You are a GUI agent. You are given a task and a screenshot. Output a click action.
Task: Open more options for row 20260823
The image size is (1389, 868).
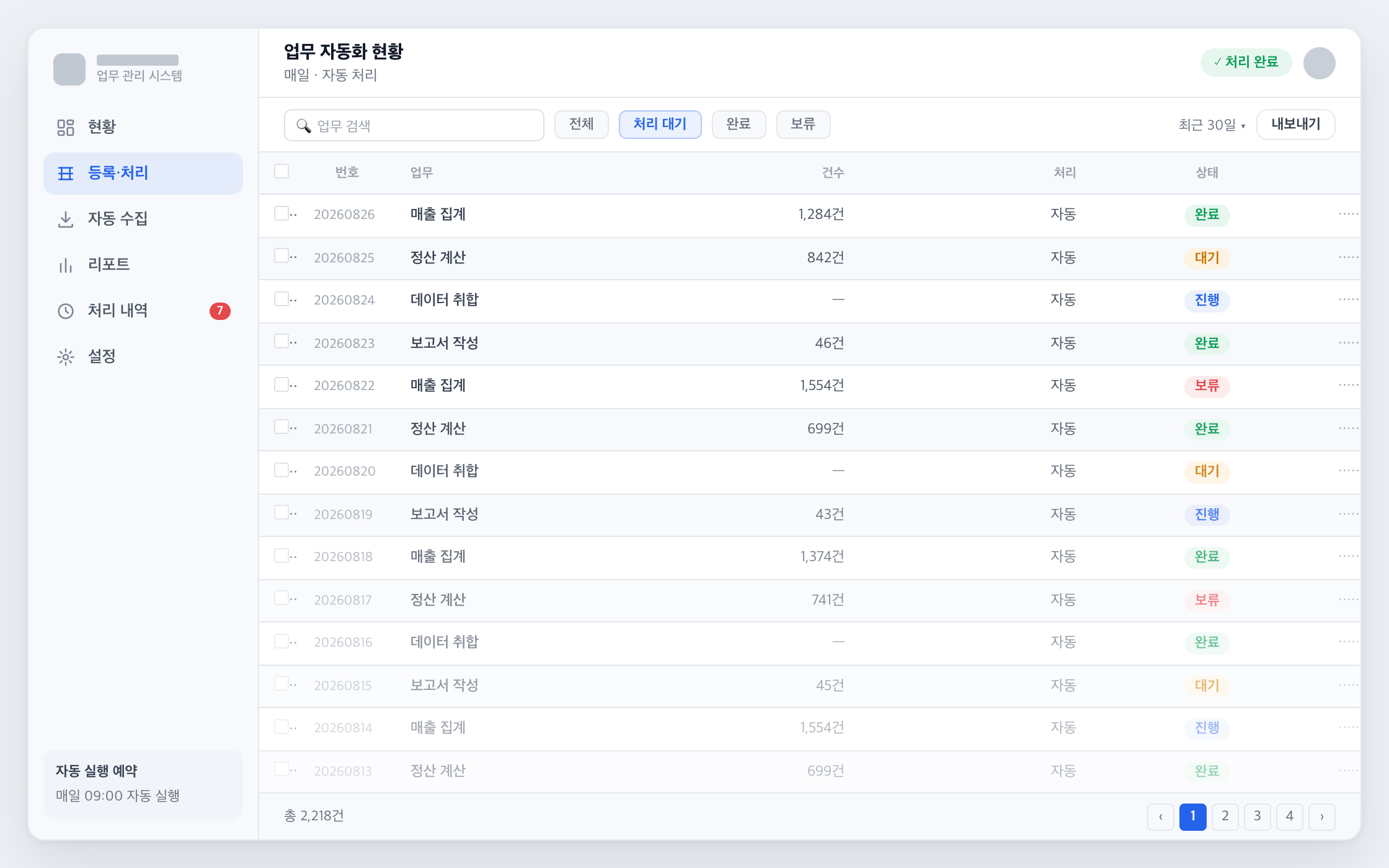(x=1349, y=343)
